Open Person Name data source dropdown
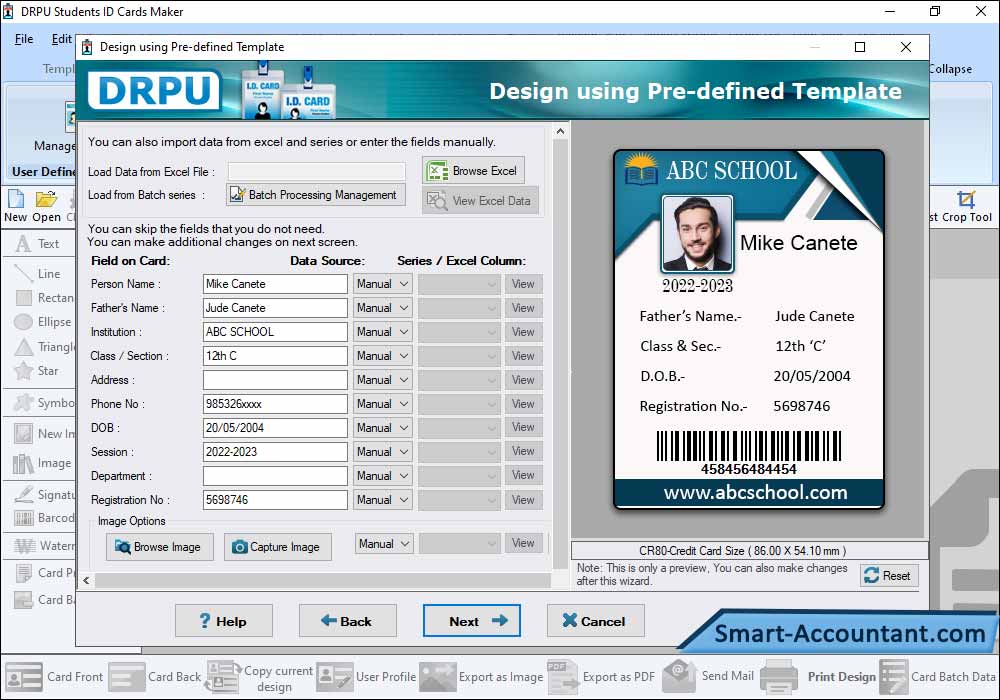The height and width of the screenshot is (700, 1000). [x=383, y=284]
